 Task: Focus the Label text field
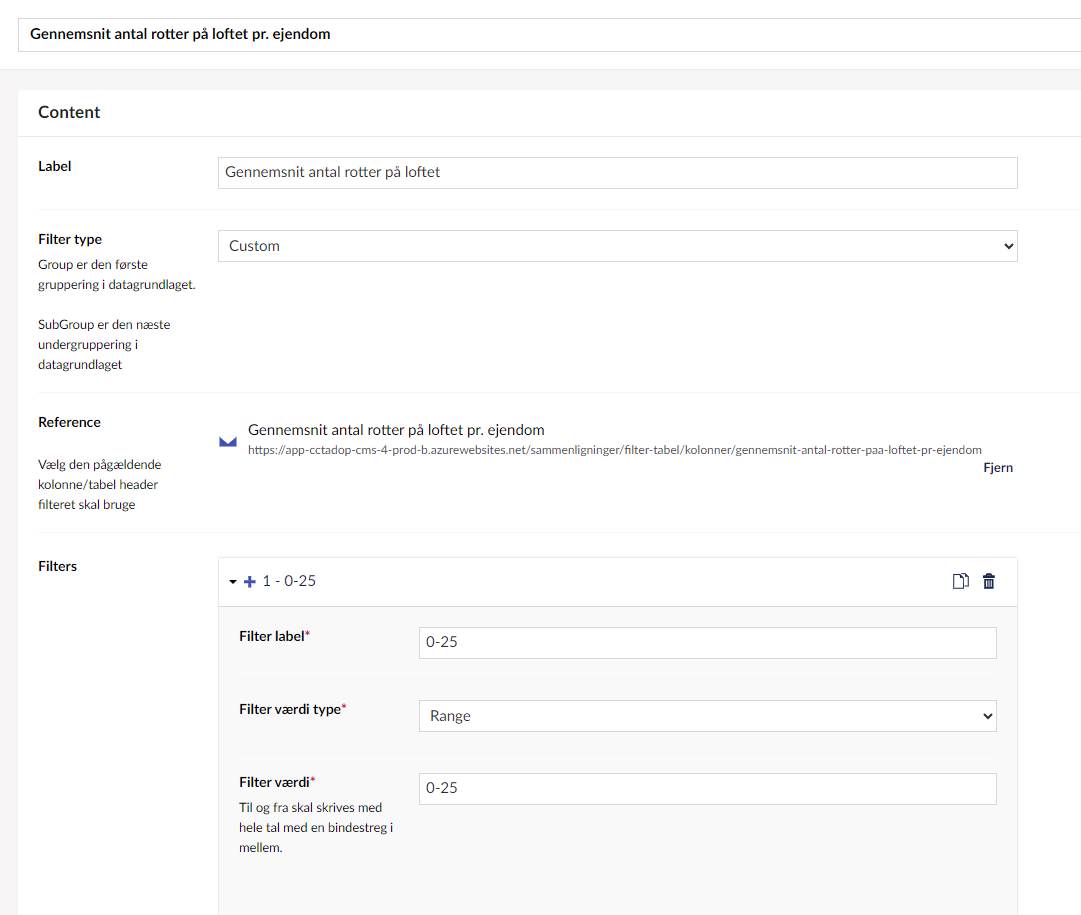click(x=617, y=172)
